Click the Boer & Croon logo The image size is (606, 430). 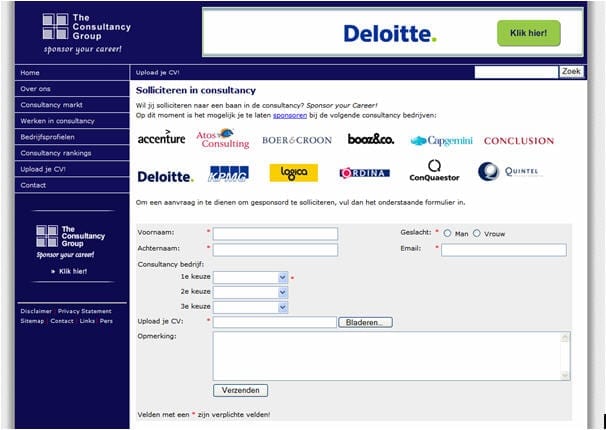297,140
